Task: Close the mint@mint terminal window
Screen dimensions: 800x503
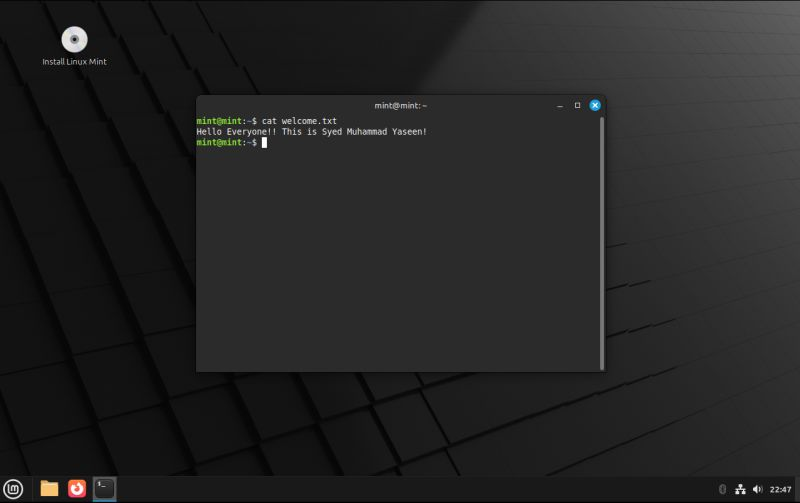Action: [x=595, y=105]
